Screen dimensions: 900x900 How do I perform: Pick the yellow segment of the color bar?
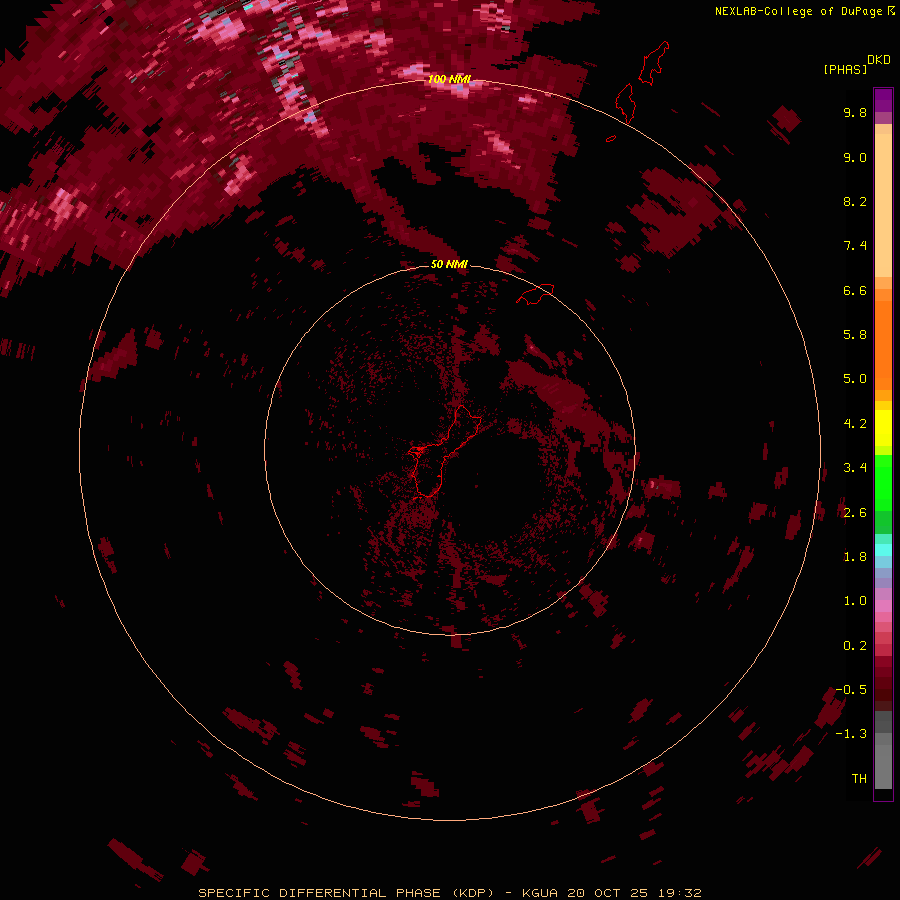[883, 428]
